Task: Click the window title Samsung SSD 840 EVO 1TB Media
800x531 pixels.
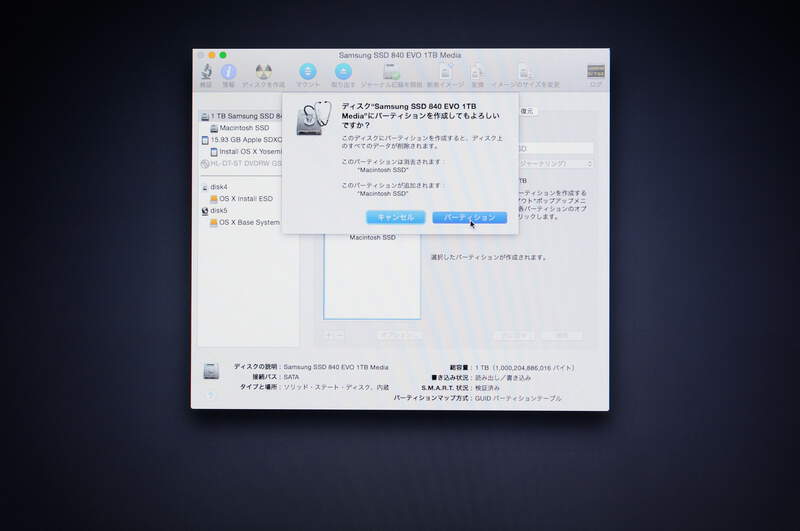Action: point(400,55)
